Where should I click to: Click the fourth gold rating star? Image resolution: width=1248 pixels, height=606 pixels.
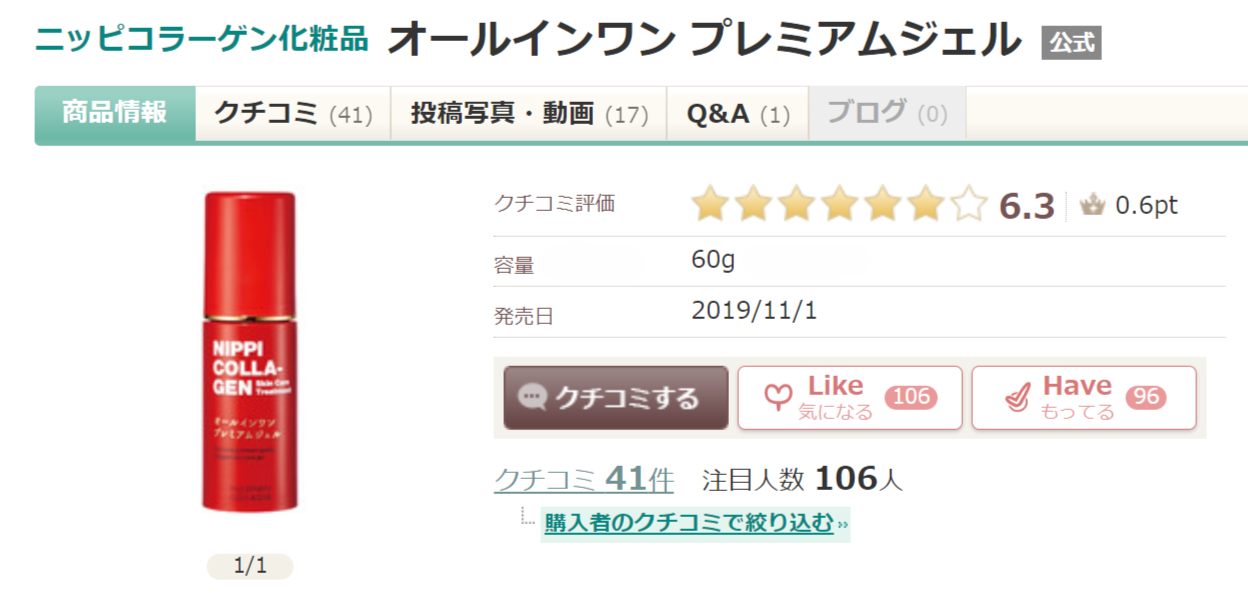[x=840, y=204]
